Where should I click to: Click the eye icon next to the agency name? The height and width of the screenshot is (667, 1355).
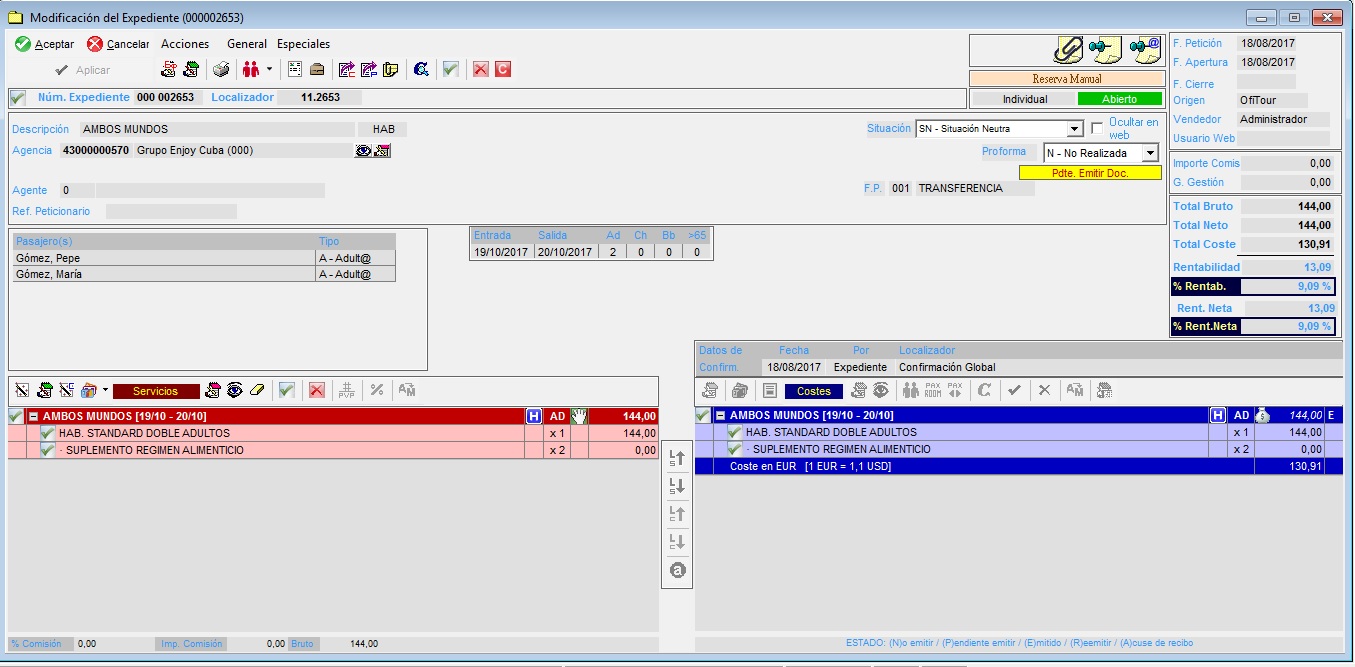tap(363, 151)
